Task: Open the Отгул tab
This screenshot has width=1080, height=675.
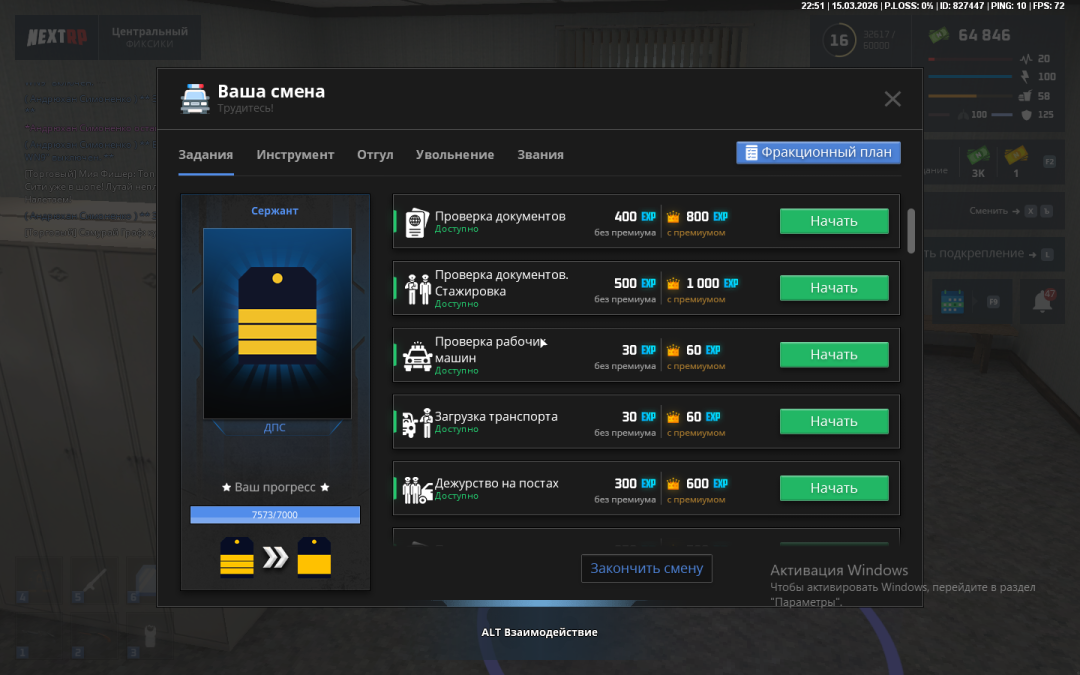Action: (375, 155)
